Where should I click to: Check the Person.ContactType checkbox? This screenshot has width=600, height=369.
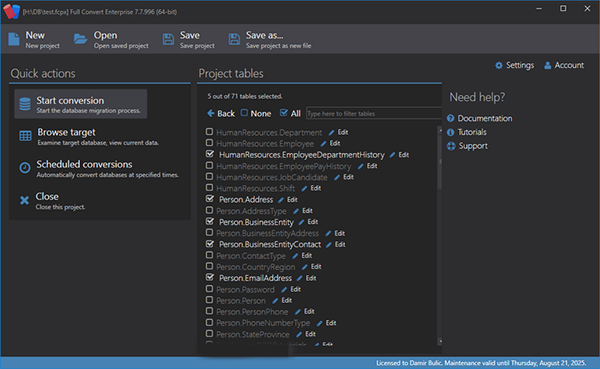point(209,255)
